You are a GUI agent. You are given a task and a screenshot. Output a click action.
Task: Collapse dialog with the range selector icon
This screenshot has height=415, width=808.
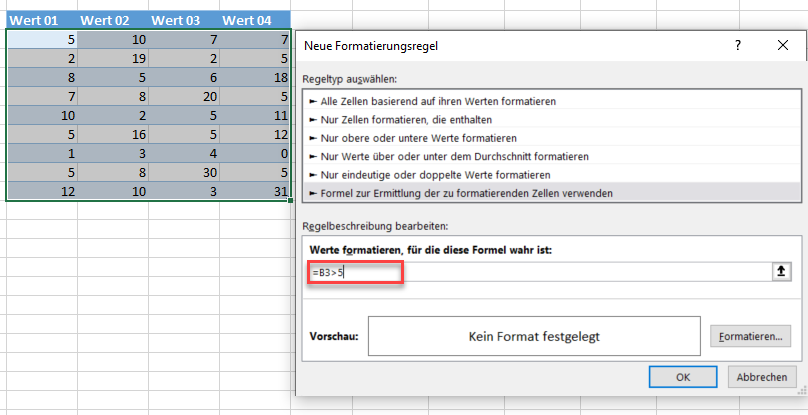(781, 272)
